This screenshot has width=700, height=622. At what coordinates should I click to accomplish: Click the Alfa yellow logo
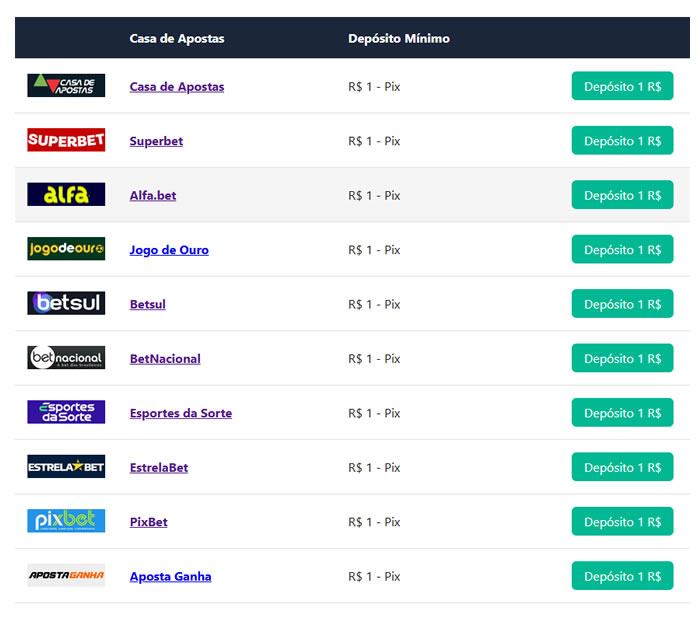66,194
